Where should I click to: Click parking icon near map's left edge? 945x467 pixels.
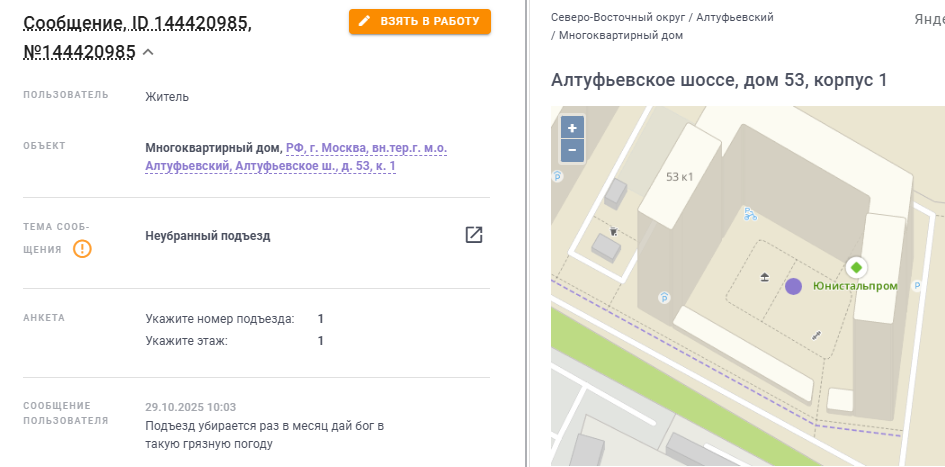point(557,177)
